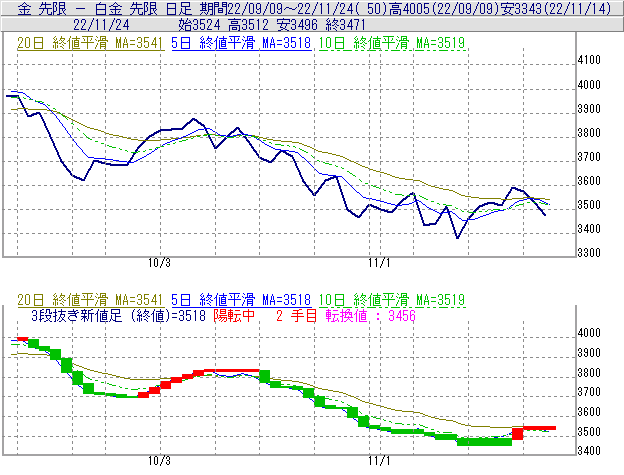The height and width of the screenshot is (475, 624).
Task: Click the closing price '終3471'
Action: click(345, 25)
